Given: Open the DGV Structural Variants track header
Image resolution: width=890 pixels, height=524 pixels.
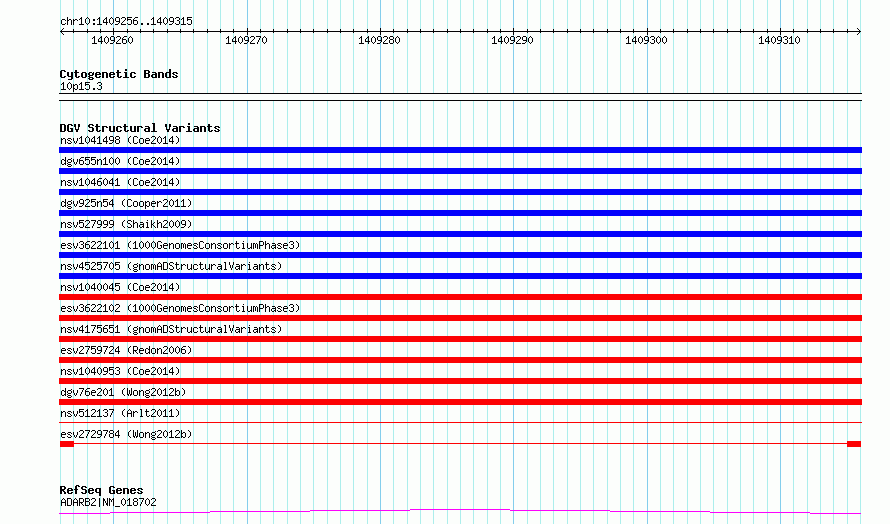Looking at the screenshot, I should pyautogui.click(x=140, y=128).
